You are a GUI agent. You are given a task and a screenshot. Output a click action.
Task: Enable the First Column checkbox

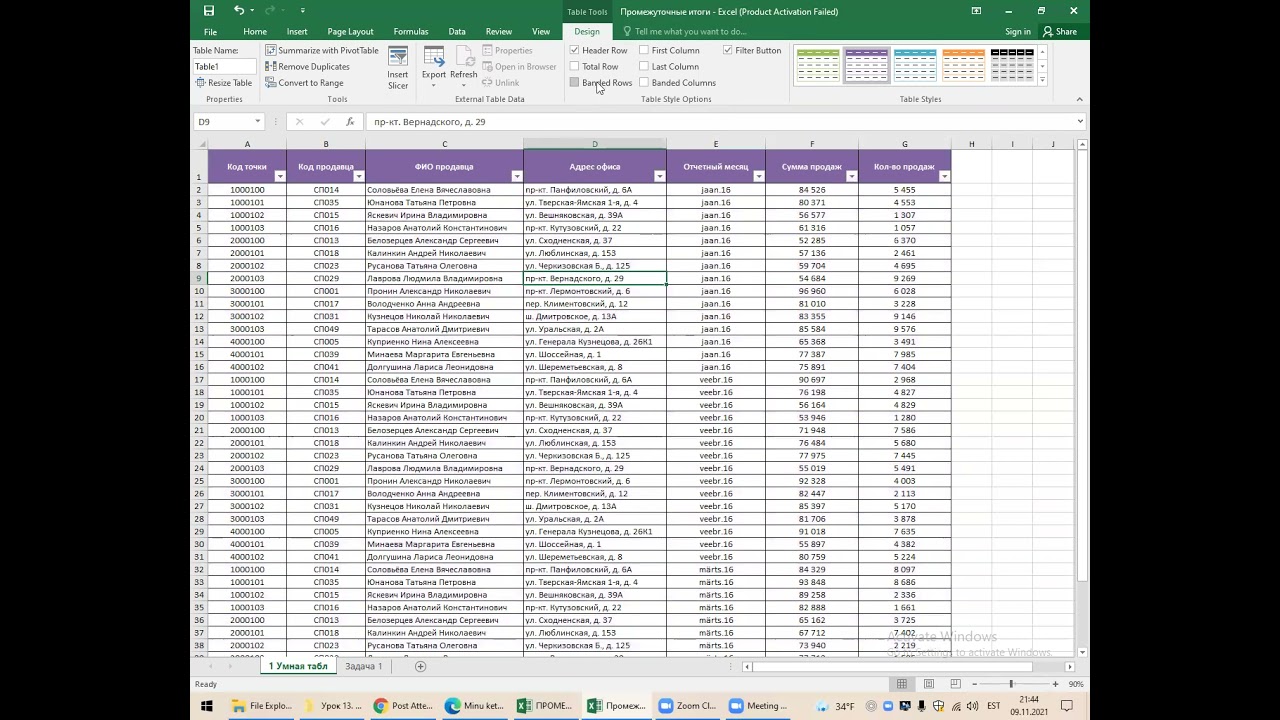[644, 50]
